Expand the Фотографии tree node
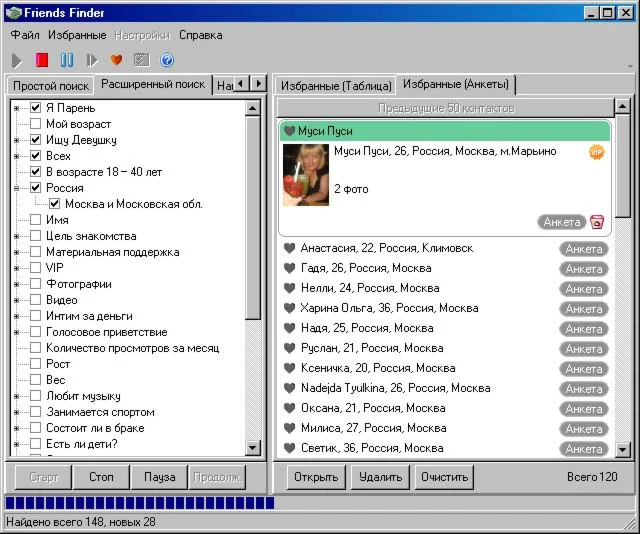The height and width of the screenshot is (534, 640). [17, 284]
